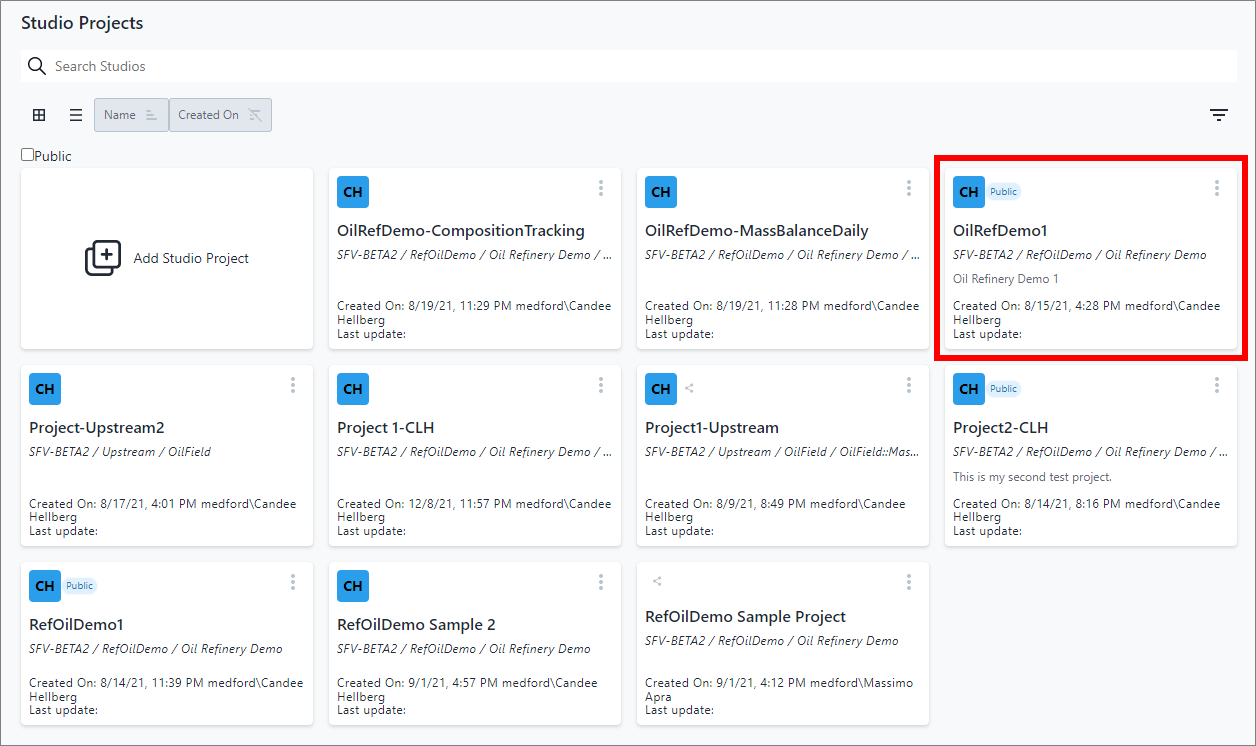Screen dimensions: 1256x746
Task: Open the RefOilDemo1 project title
Action: pyautogui.click(x=77, y=625)
